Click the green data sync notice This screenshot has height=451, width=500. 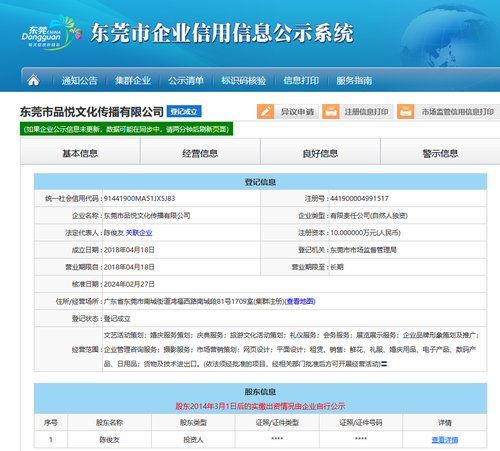[126, 129]
